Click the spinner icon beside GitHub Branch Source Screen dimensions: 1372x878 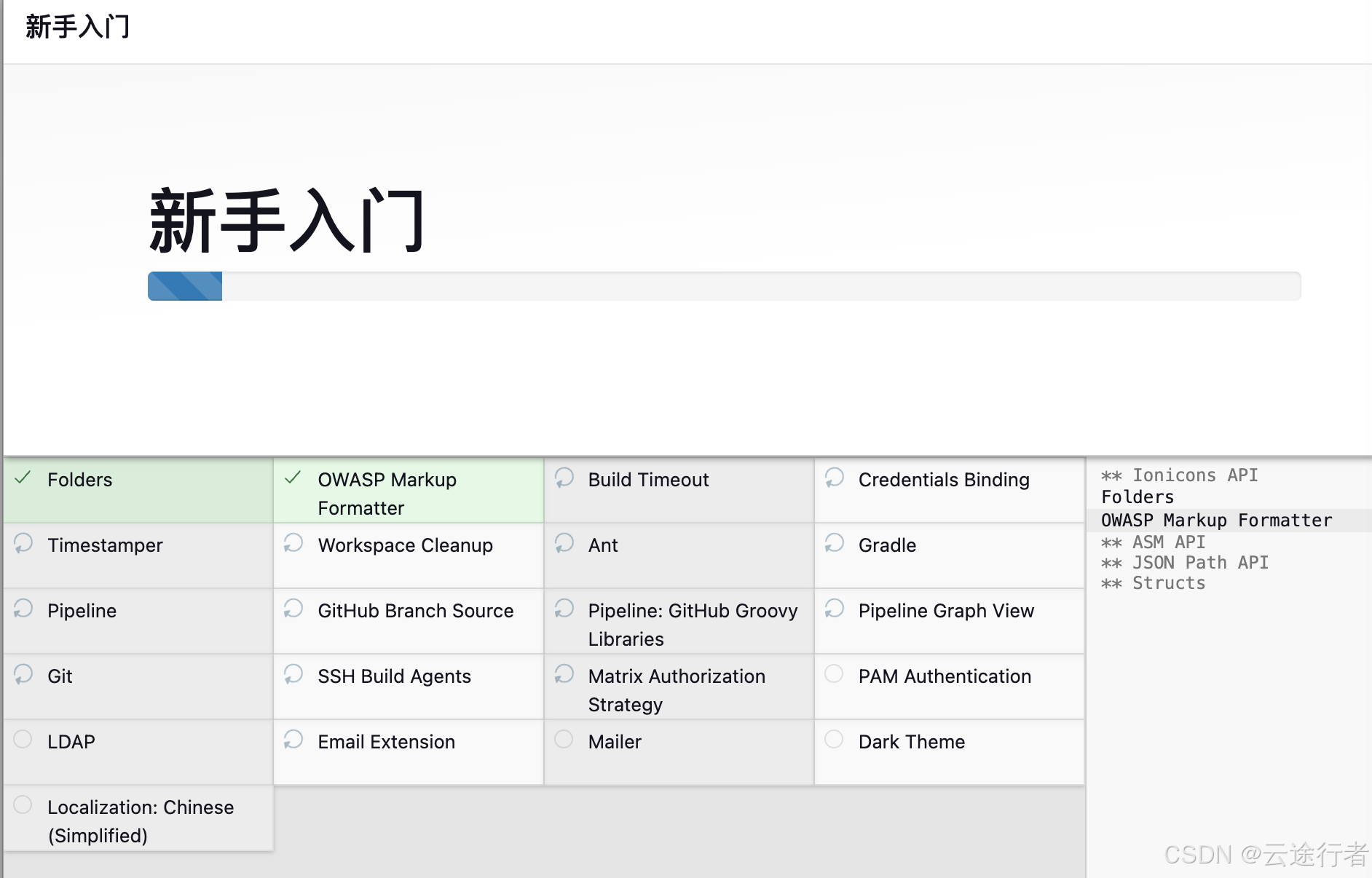click(293, 609)
